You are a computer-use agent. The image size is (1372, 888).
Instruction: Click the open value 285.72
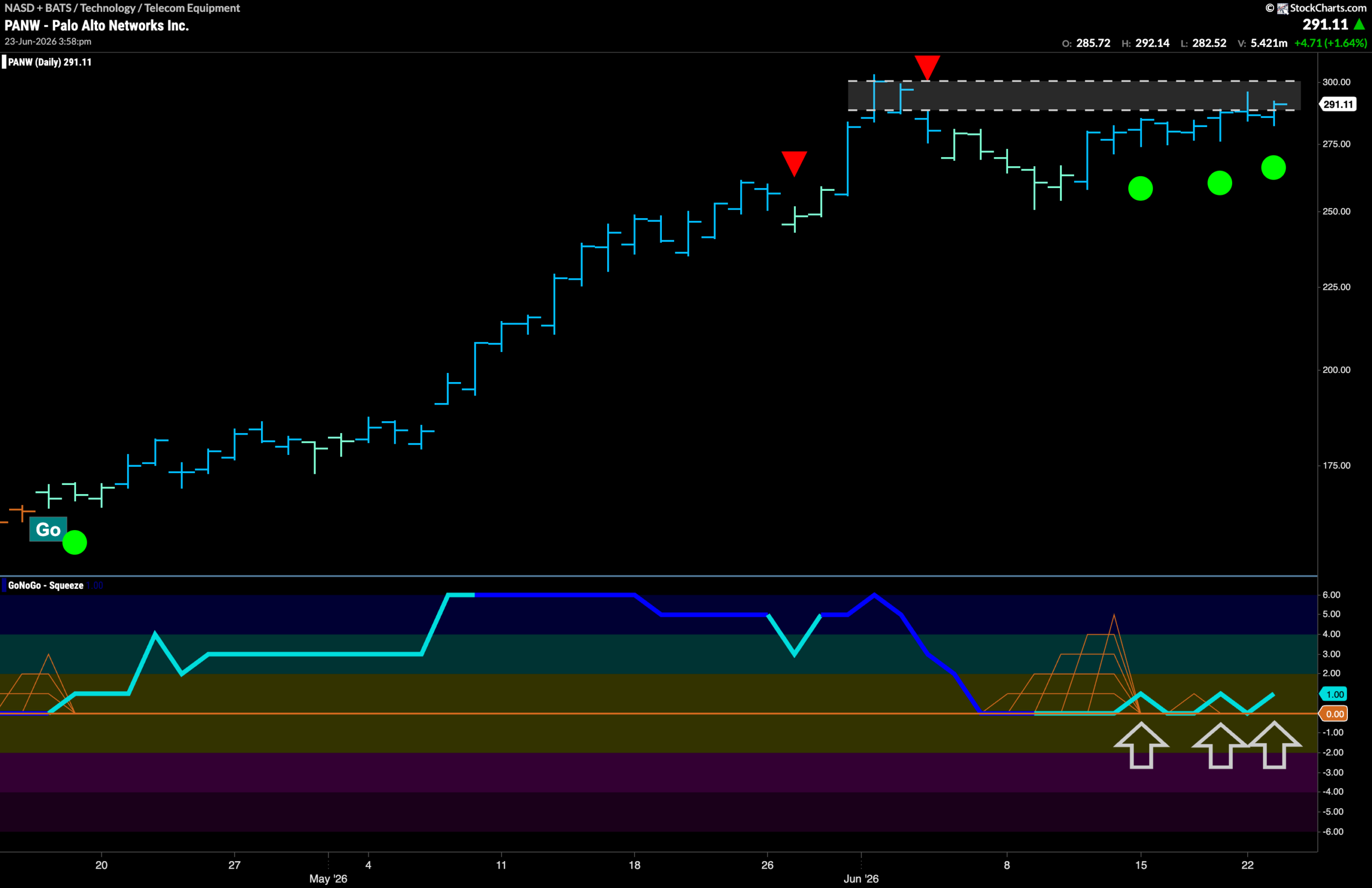pos(1093,43)
